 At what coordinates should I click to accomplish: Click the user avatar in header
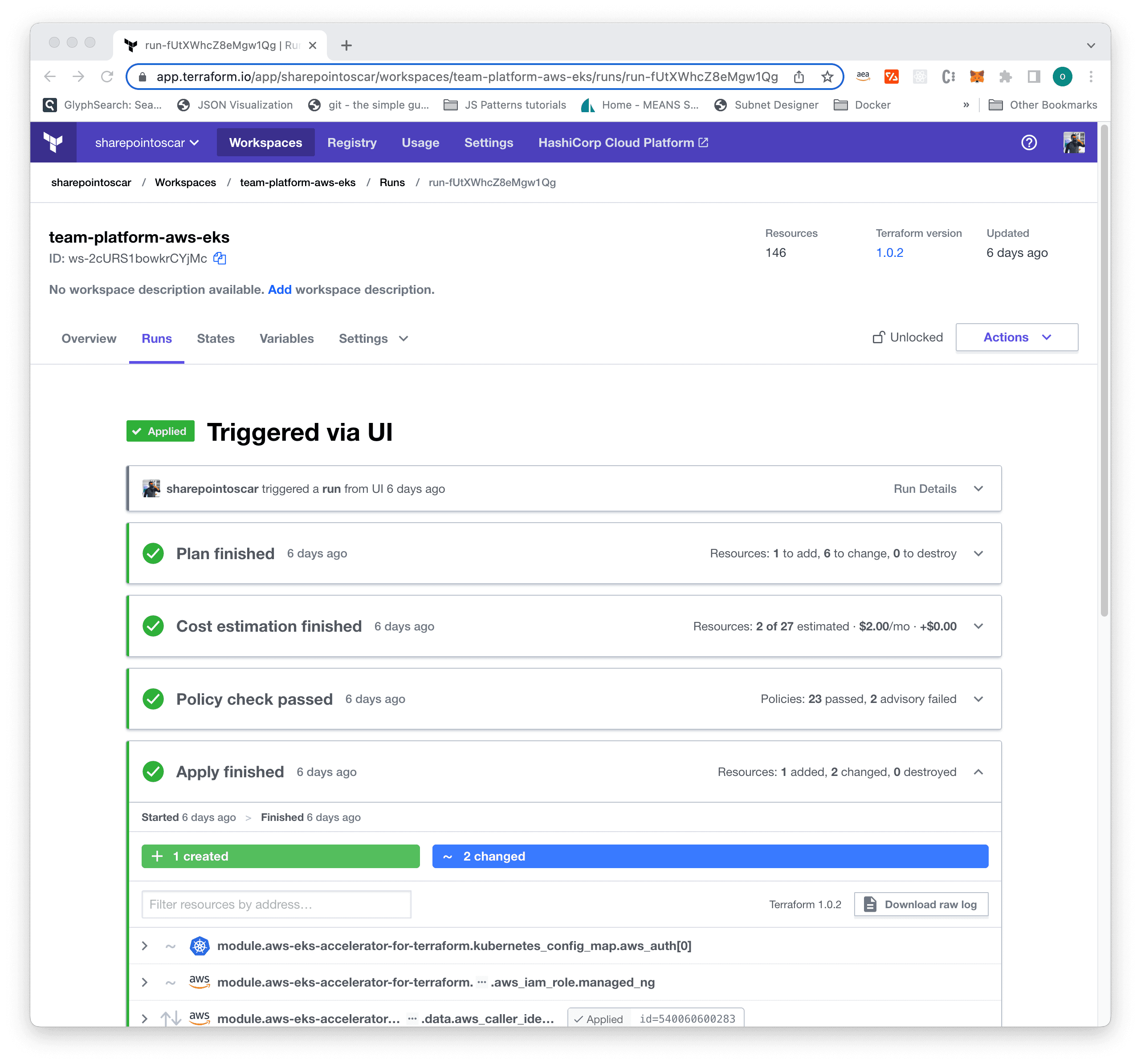(1073, 142)
